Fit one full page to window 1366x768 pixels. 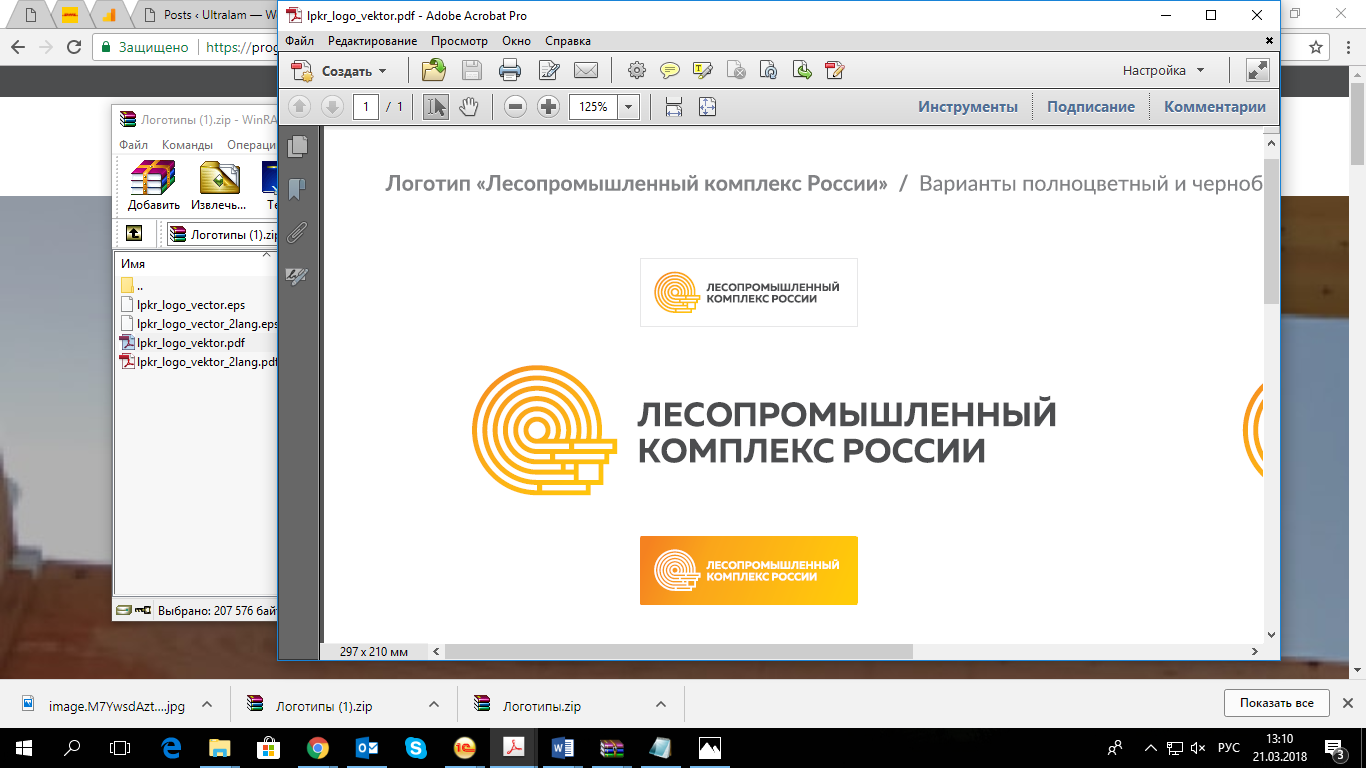(x=707, y=106)
